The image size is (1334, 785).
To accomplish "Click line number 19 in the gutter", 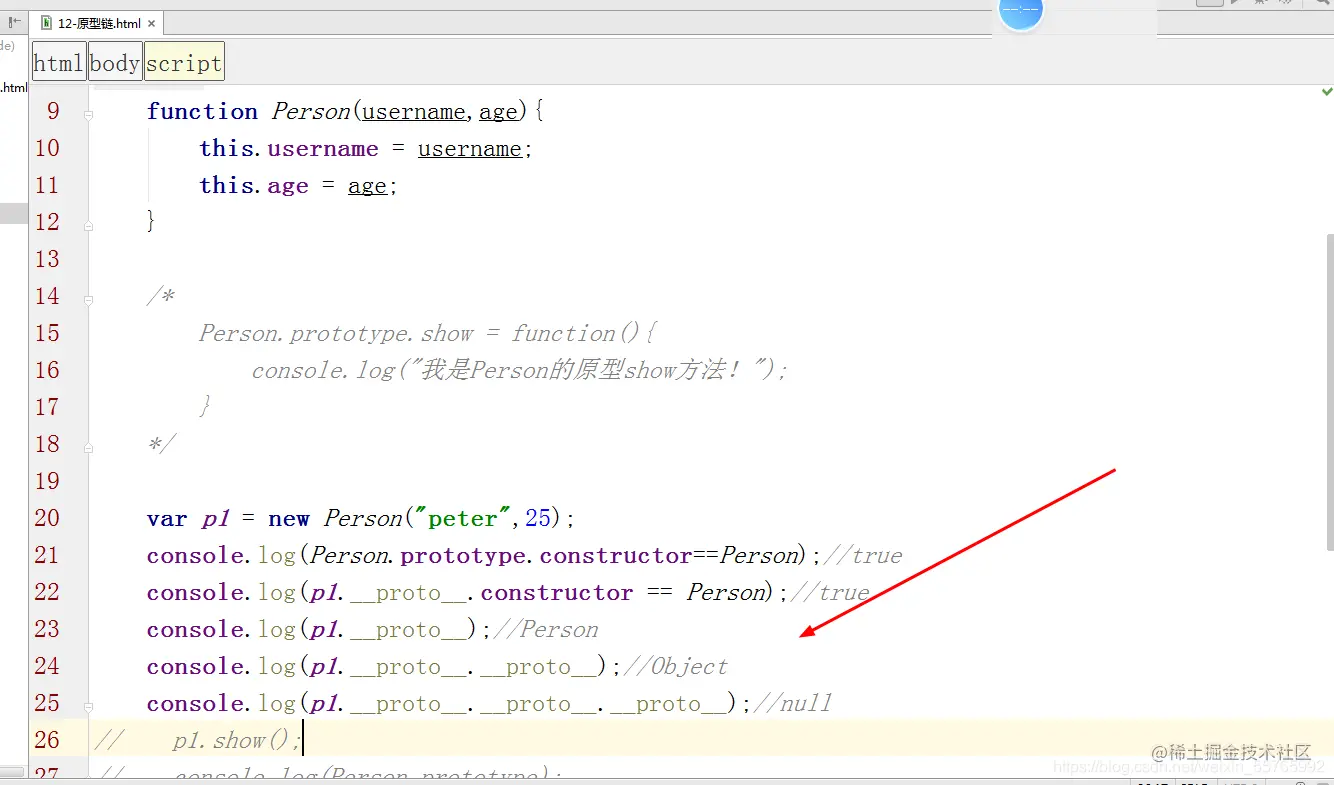I will 47,481.
